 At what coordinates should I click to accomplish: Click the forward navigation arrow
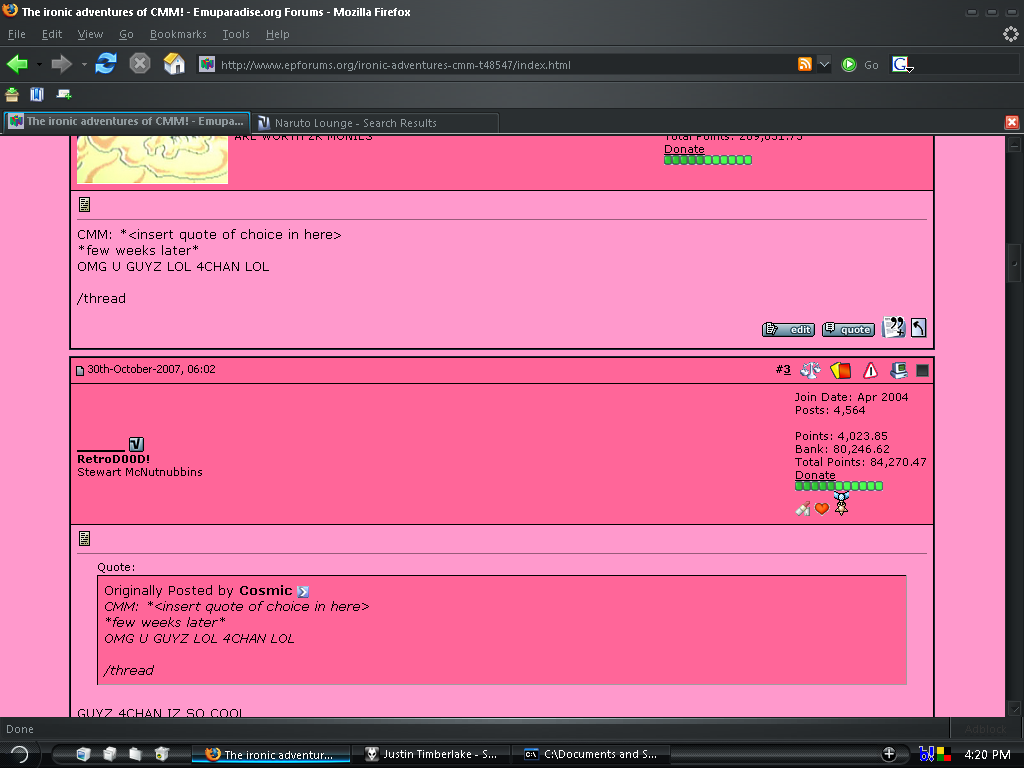[x=62, y=64]
